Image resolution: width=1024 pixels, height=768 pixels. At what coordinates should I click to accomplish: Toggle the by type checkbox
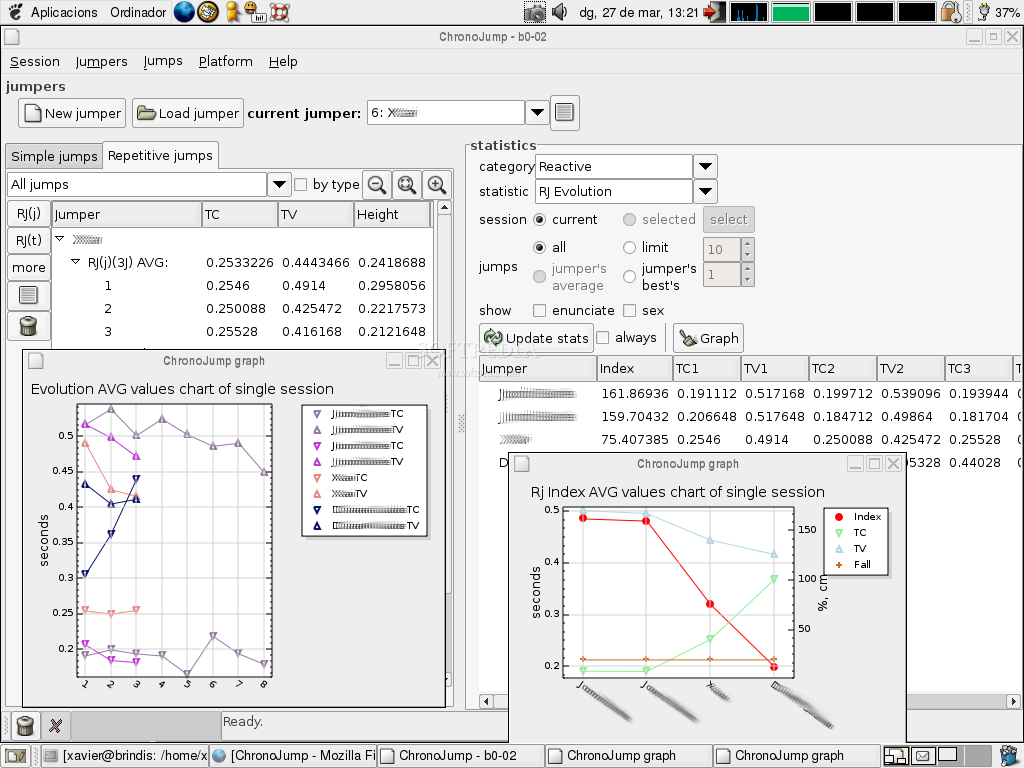point(300,185)
